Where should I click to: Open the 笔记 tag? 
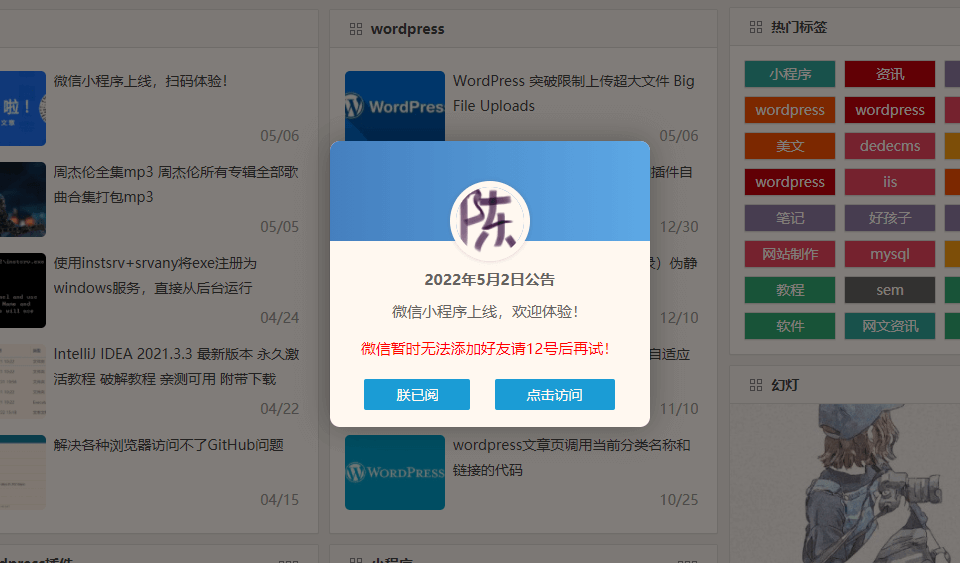[790, 218]
